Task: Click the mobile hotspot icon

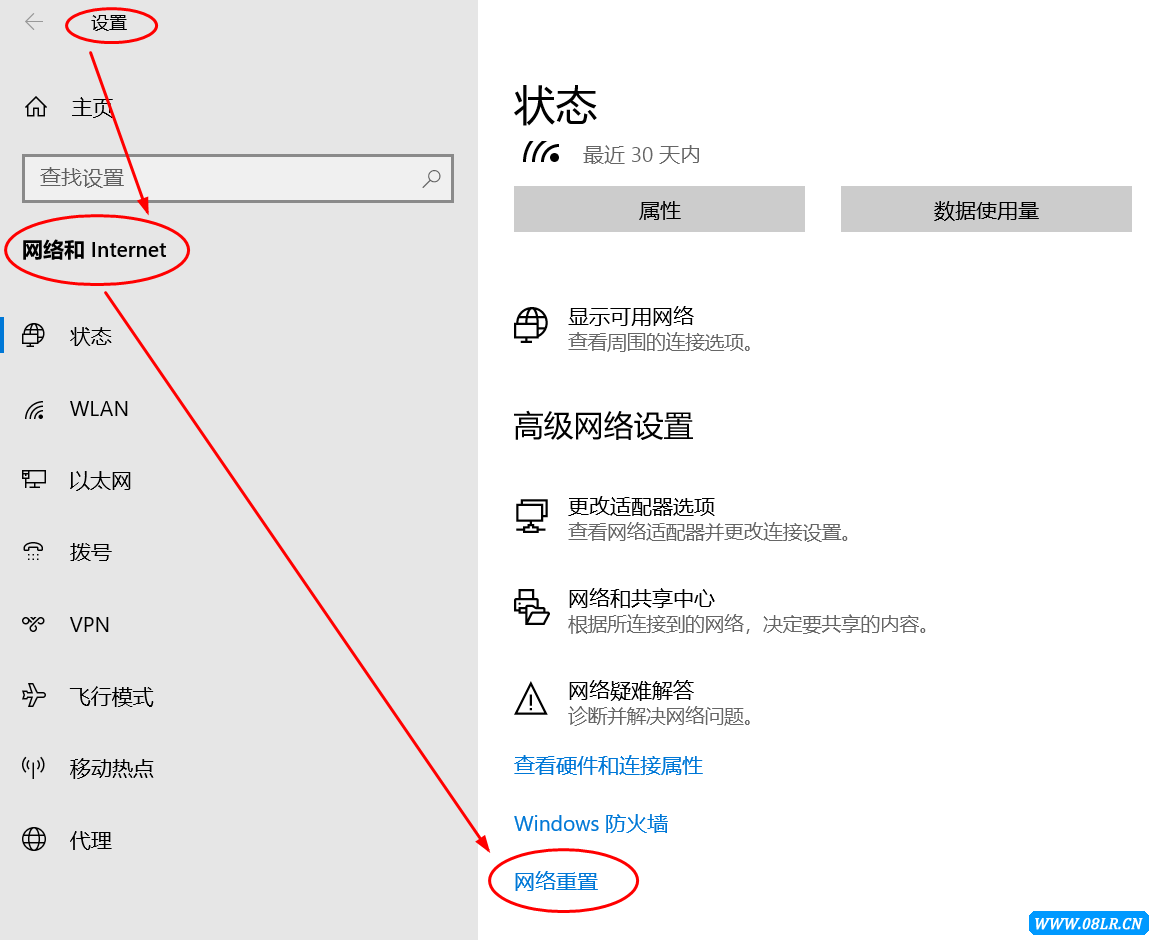Action: 33,768
